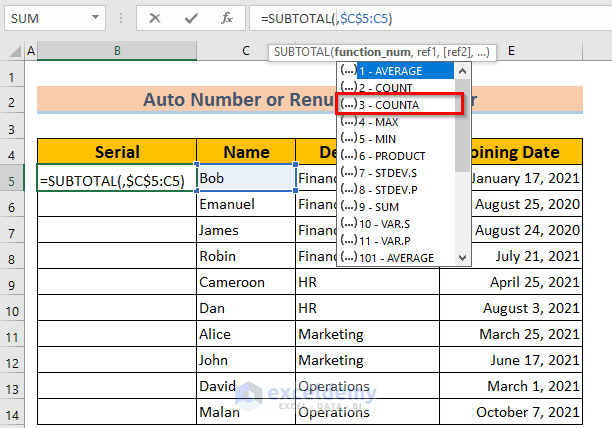Click the Enter checkmark formula button
The height and width of the screenshot is (428, 612).
[191, 19]
